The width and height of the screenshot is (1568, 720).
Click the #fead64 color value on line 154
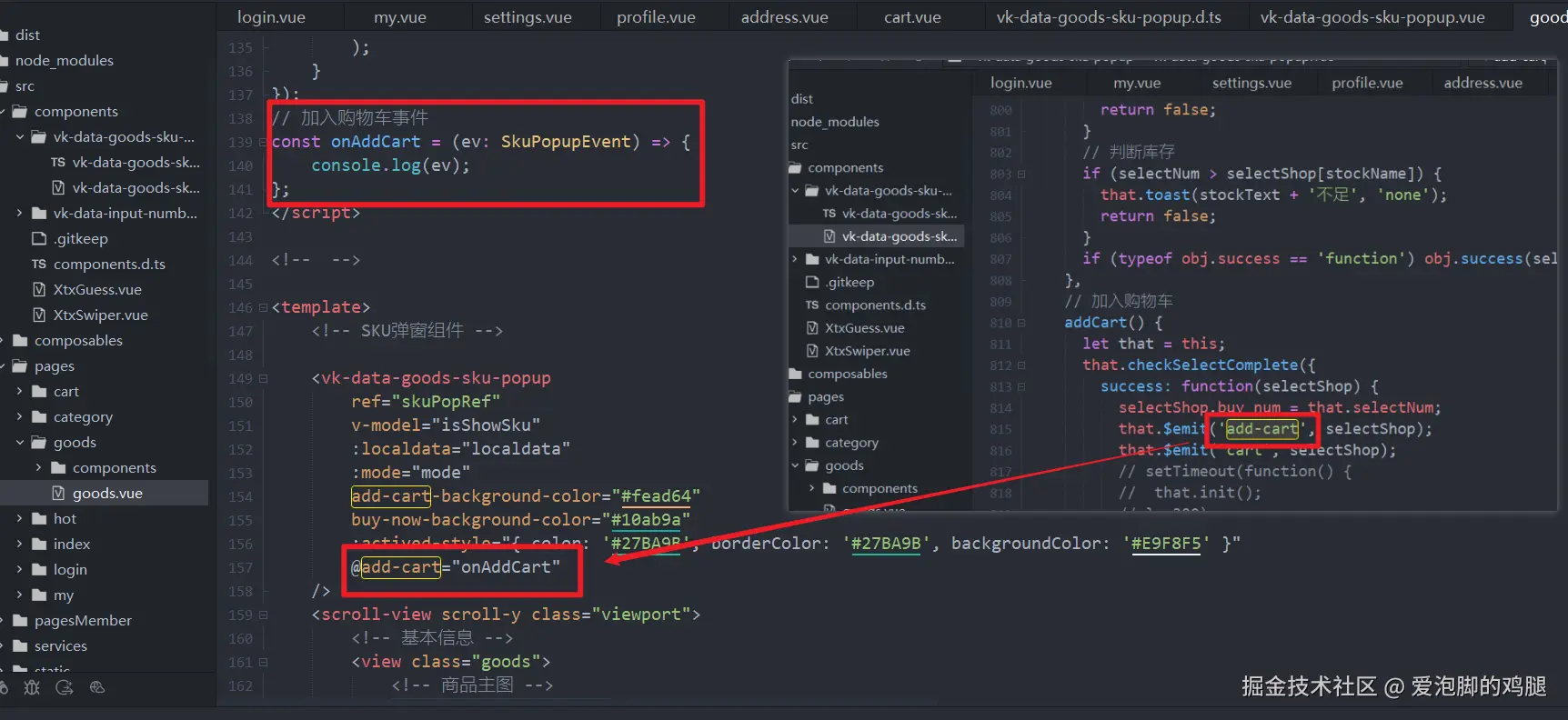coord(656,496)
